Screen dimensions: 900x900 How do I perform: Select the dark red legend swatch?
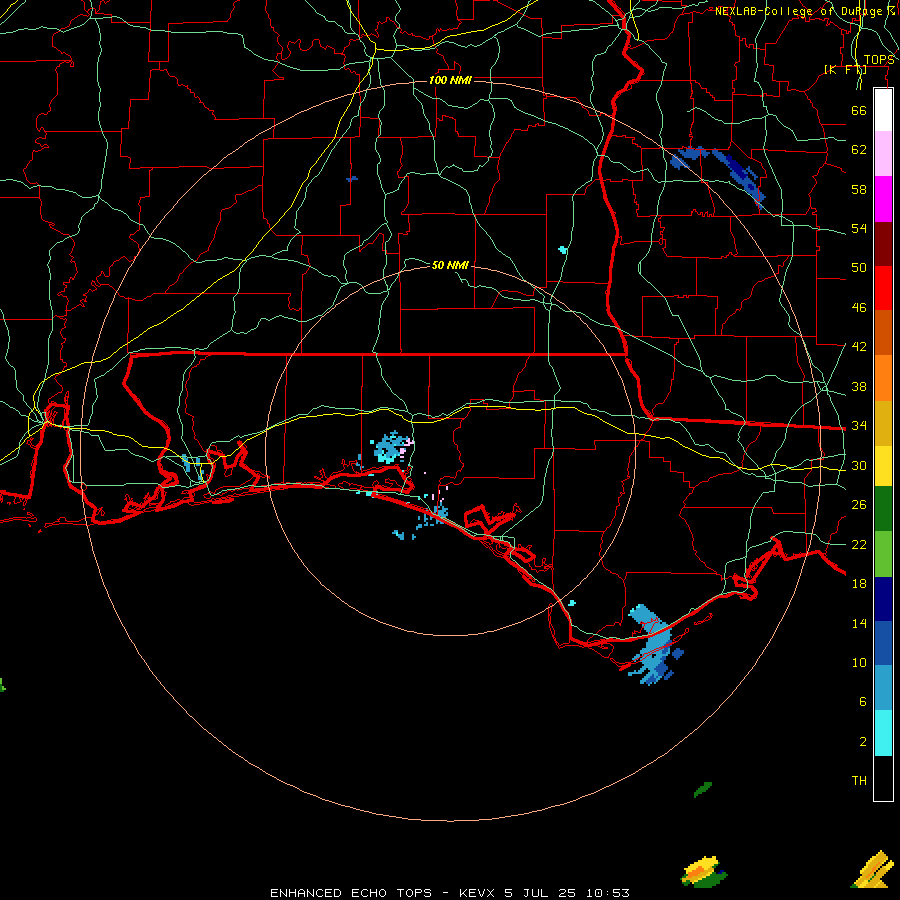883,243
